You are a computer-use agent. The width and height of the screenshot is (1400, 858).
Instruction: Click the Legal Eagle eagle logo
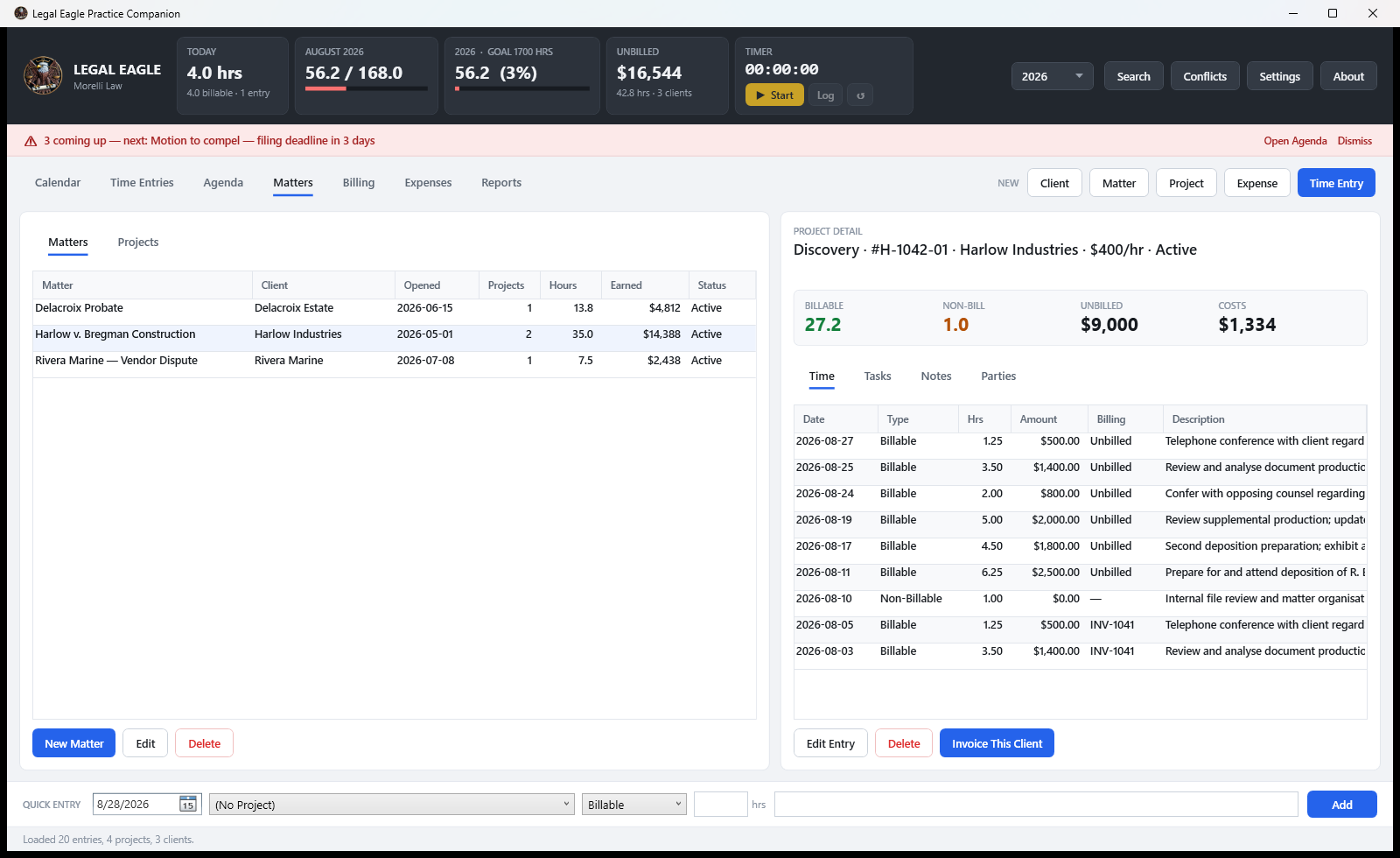(x=43, y=76)
